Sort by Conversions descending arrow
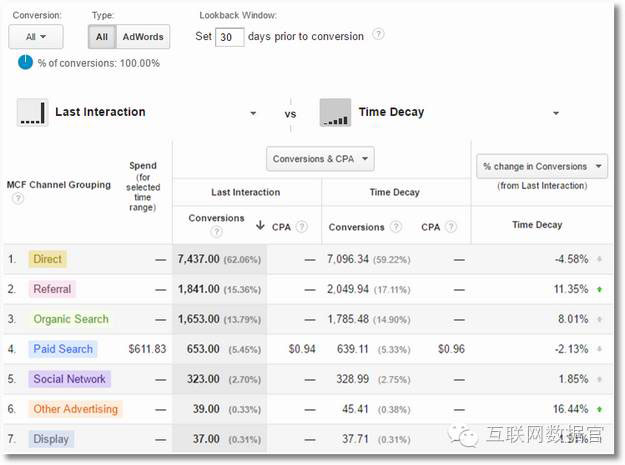The width and height of the screenshot is (625, 465). click(x=260, y=225)
